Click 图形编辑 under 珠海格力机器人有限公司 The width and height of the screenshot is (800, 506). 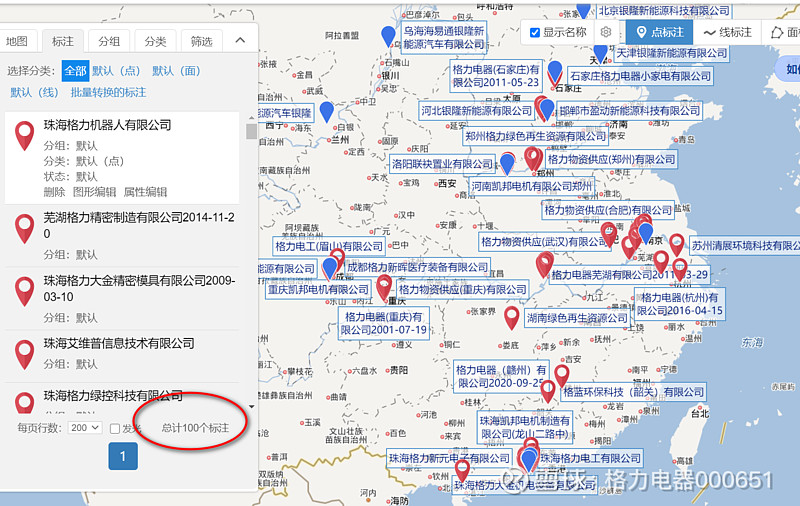click(x=95, y=192)
